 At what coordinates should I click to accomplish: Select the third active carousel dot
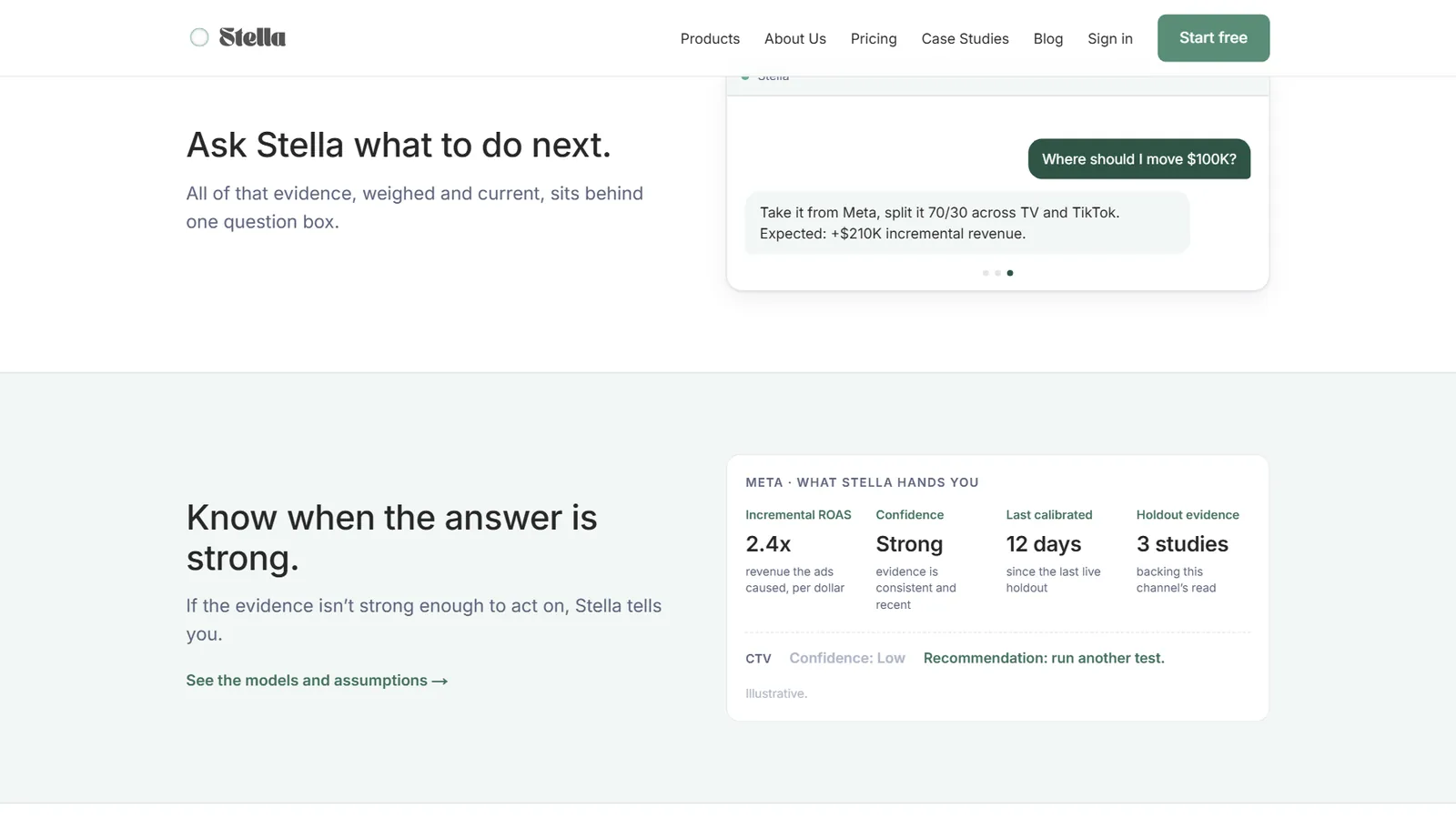point(1010,273)
